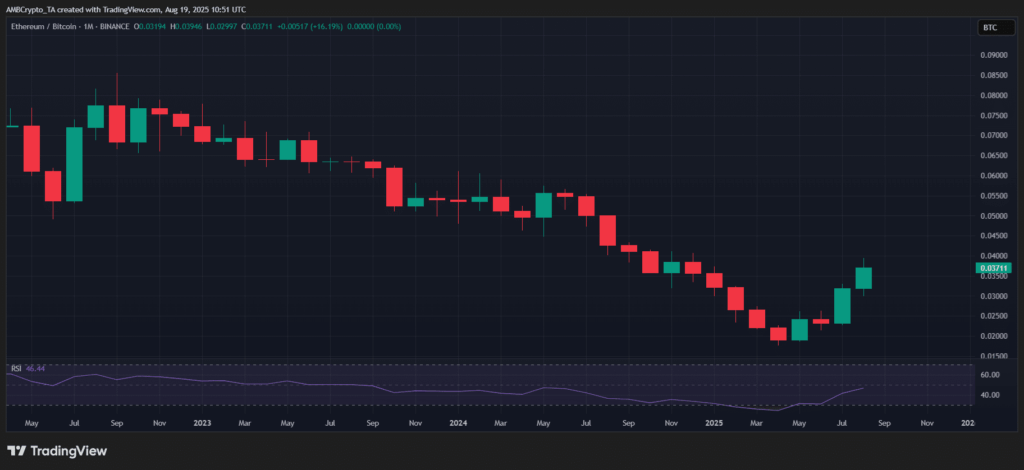This screenshot has width=1024, height=470.
Task: Select the RSI indicator label
Action: [16, 369]
